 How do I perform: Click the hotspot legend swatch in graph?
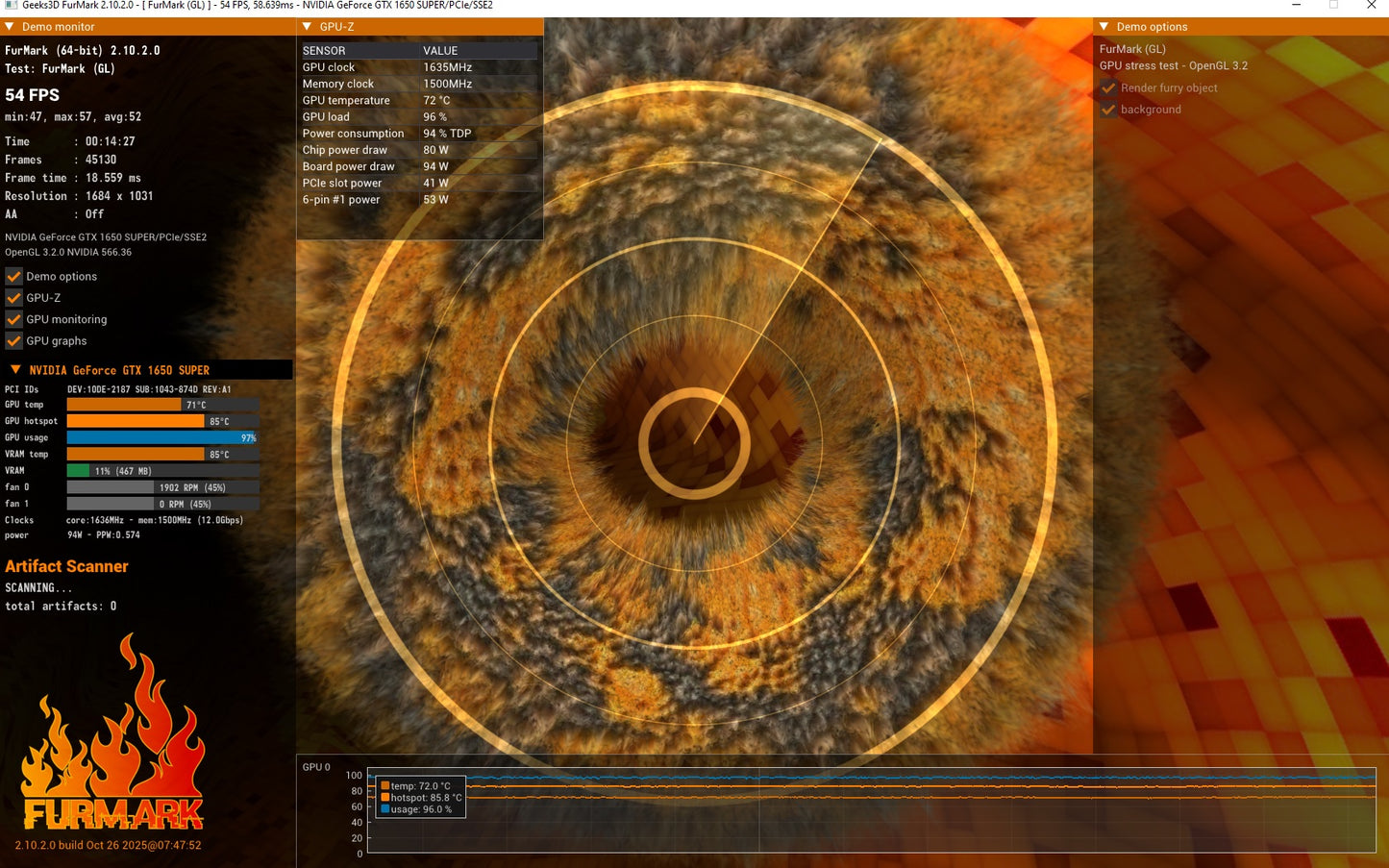click(385, 798)
